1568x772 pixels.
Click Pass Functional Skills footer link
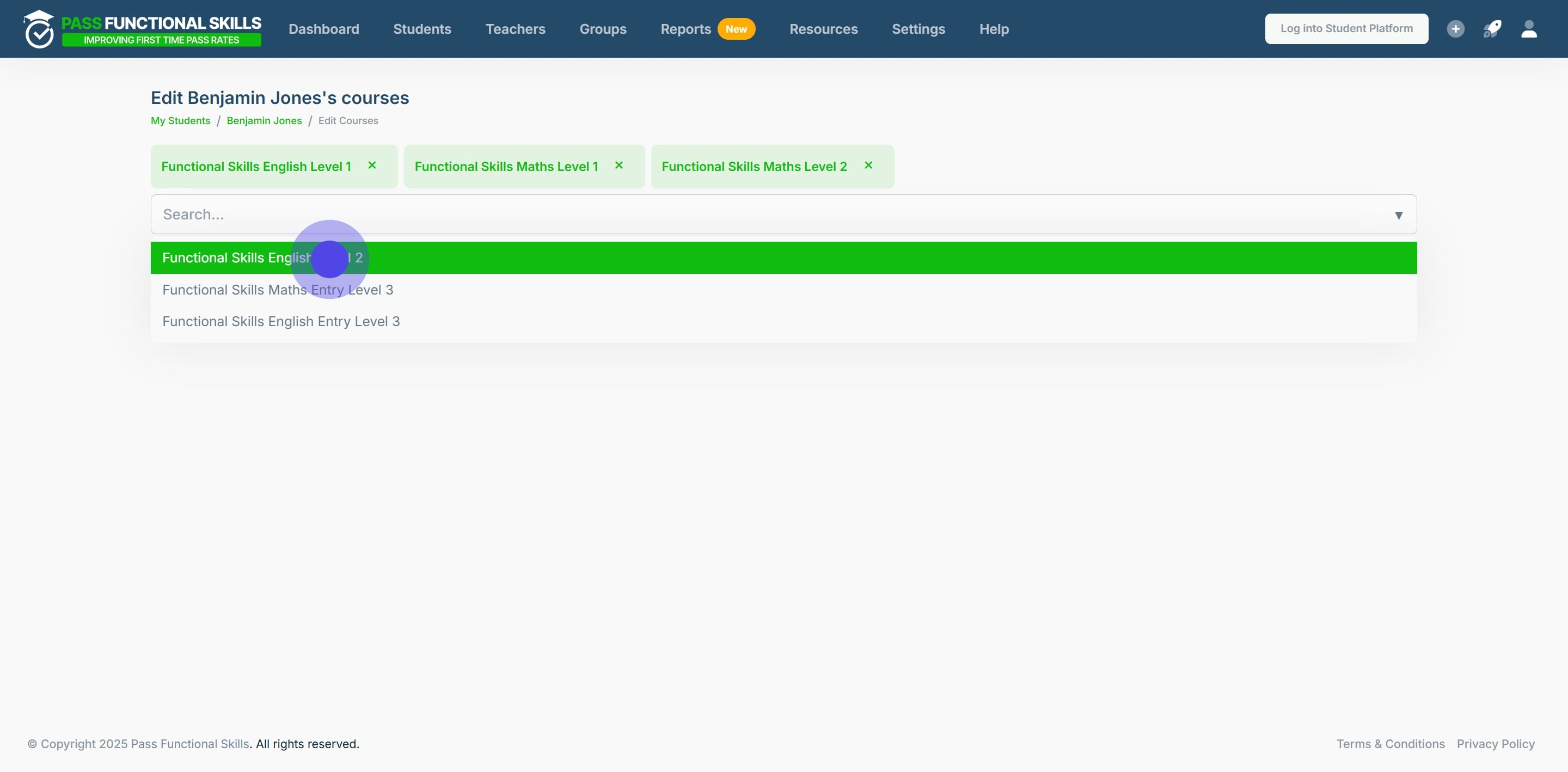click(x=190, y=743)
